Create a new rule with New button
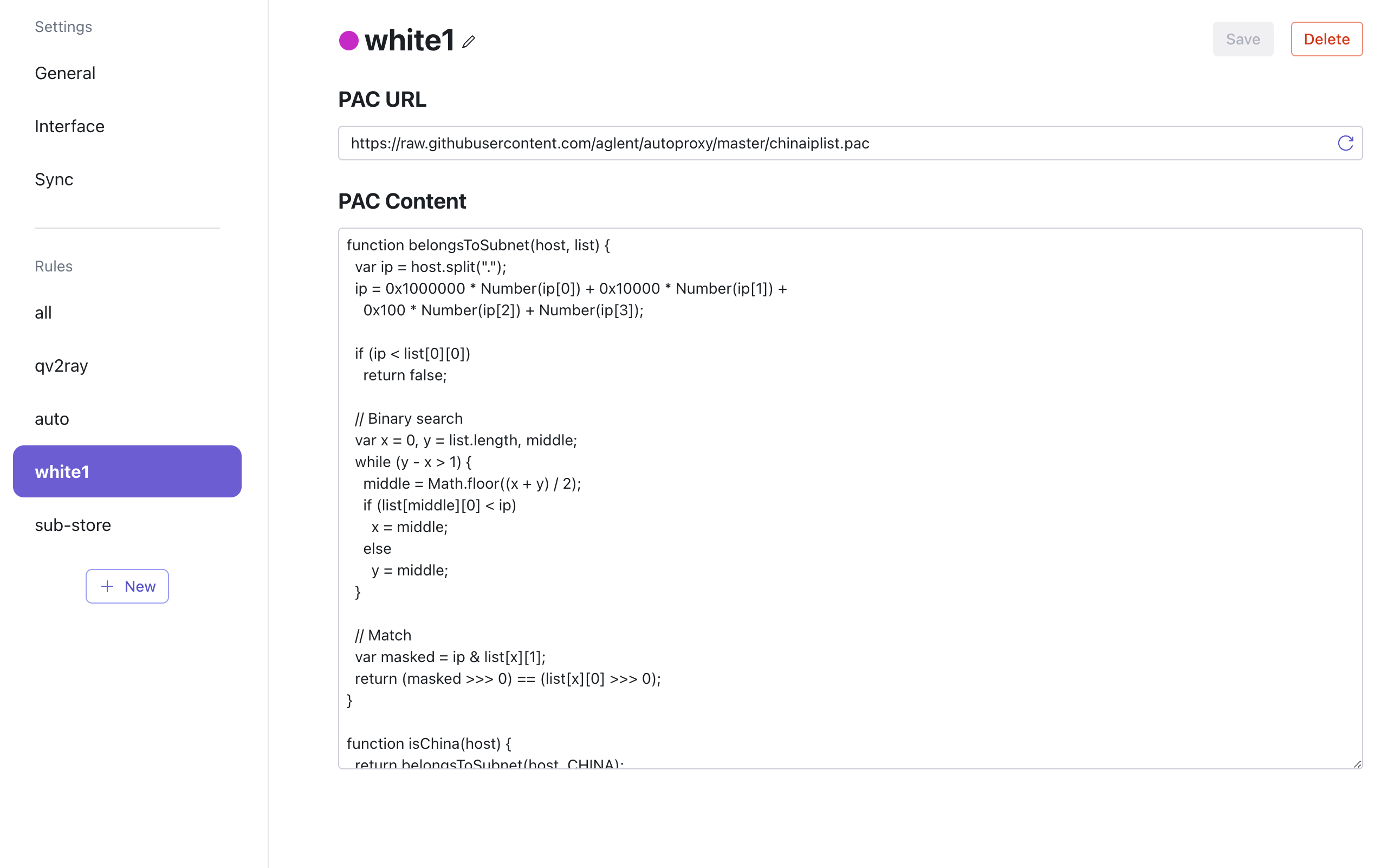1387x868 pixels. pos(127,586)
